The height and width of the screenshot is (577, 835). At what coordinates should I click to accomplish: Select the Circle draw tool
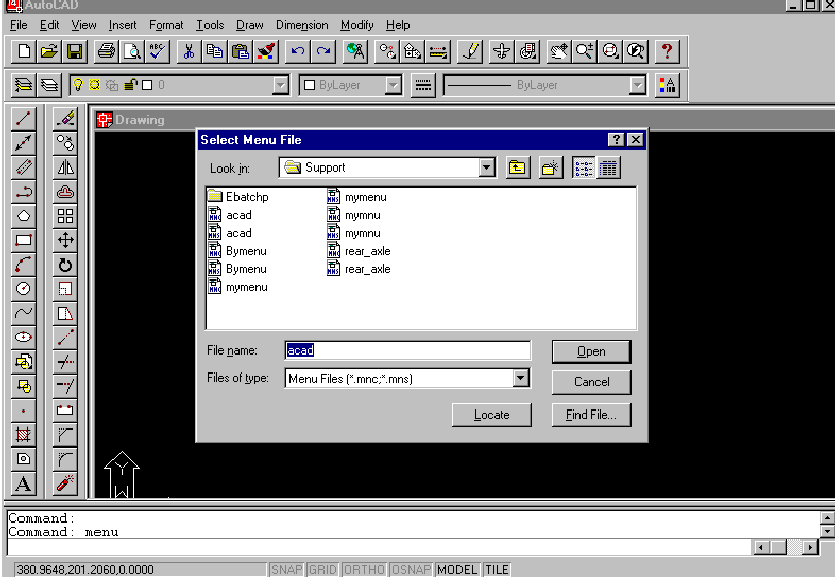point(23,288)
